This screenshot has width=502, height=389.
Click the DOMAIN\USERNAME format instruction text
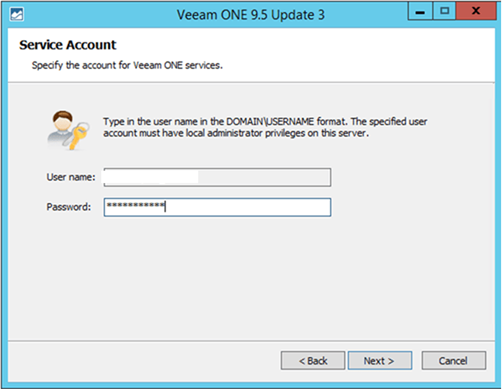[x=265, y=121]
